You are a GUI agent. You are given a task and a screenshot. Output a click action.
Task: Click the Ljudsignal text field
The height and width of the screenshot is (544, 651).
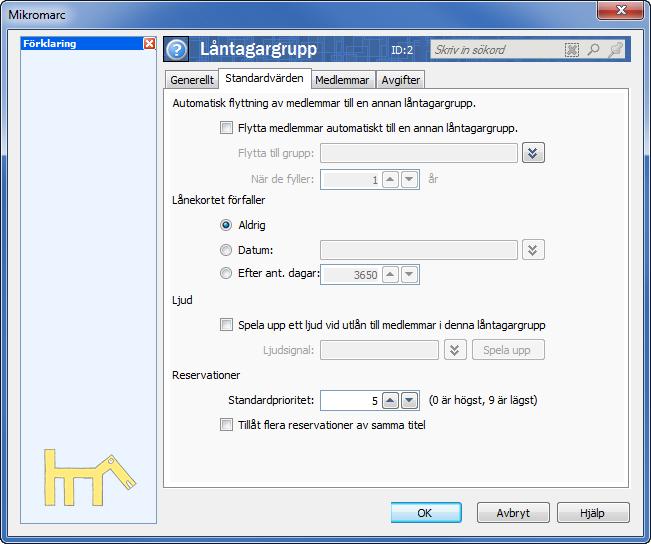pos(379,350)
